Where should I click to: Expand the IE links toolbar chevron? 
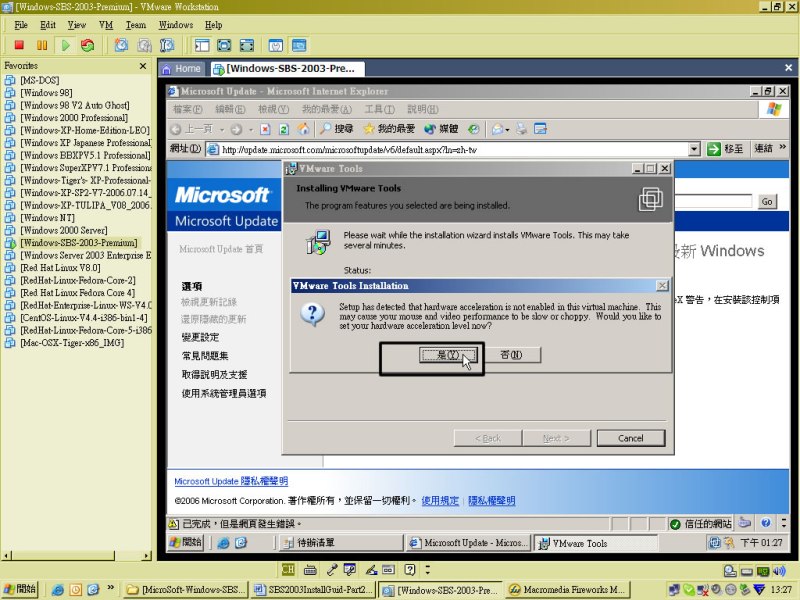783,148
